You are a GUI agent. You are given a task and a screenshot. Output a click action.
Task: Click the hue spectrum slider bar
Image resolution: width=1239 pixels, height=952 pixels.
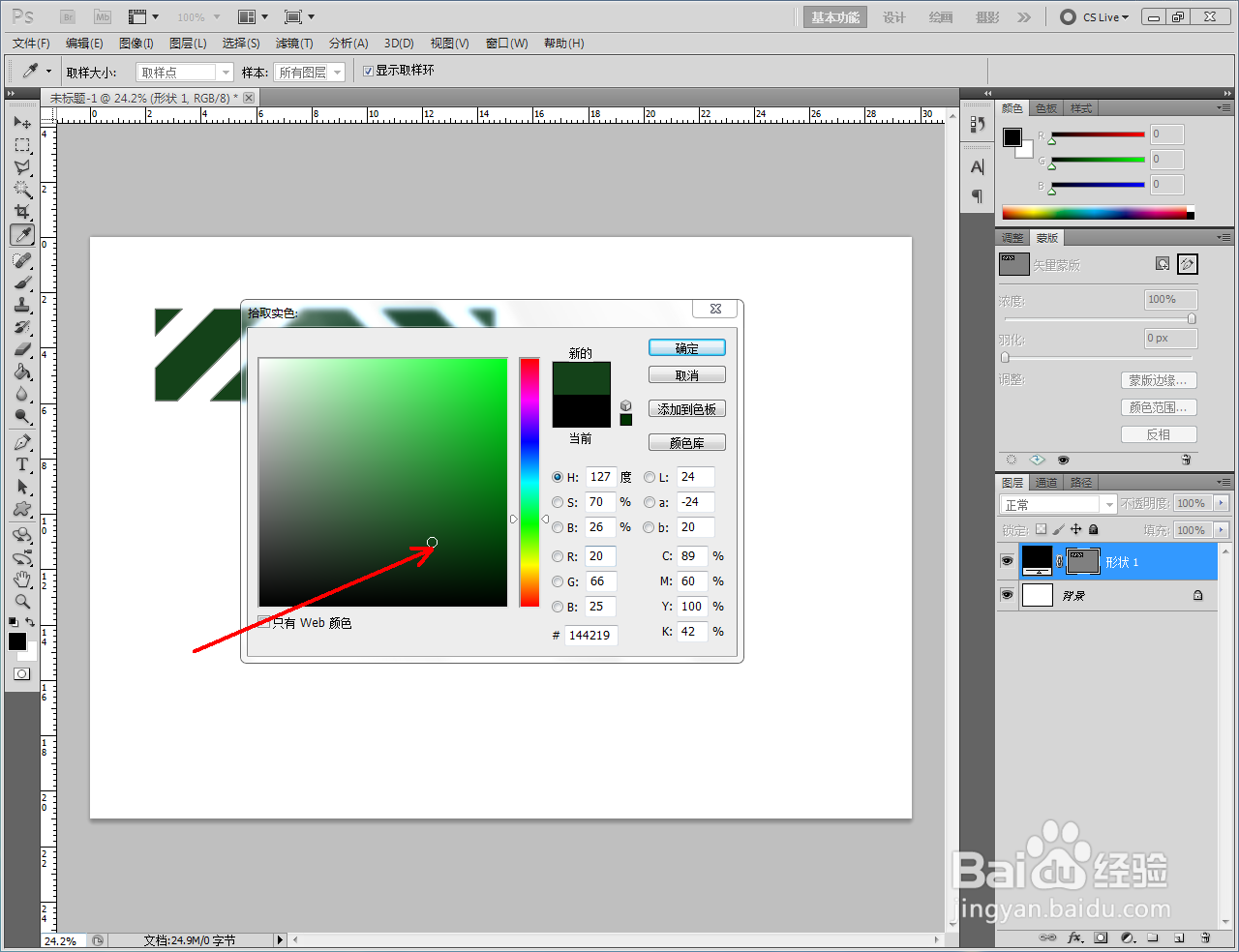(529, 482)
